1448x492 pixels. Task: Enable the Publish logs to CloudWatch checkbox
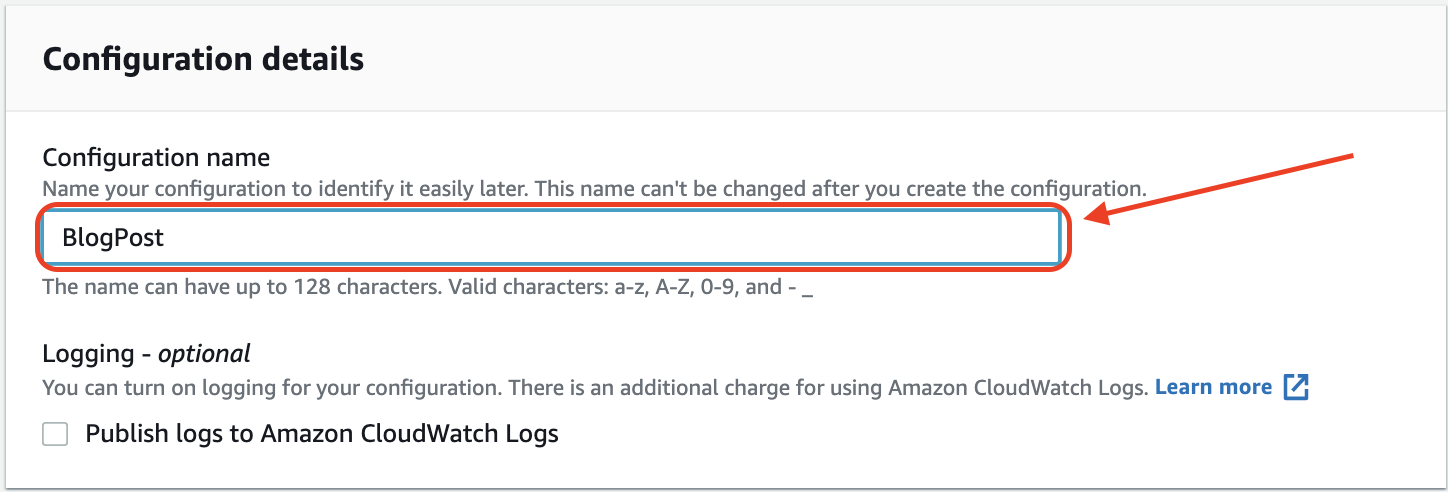[x=55, y=434]
